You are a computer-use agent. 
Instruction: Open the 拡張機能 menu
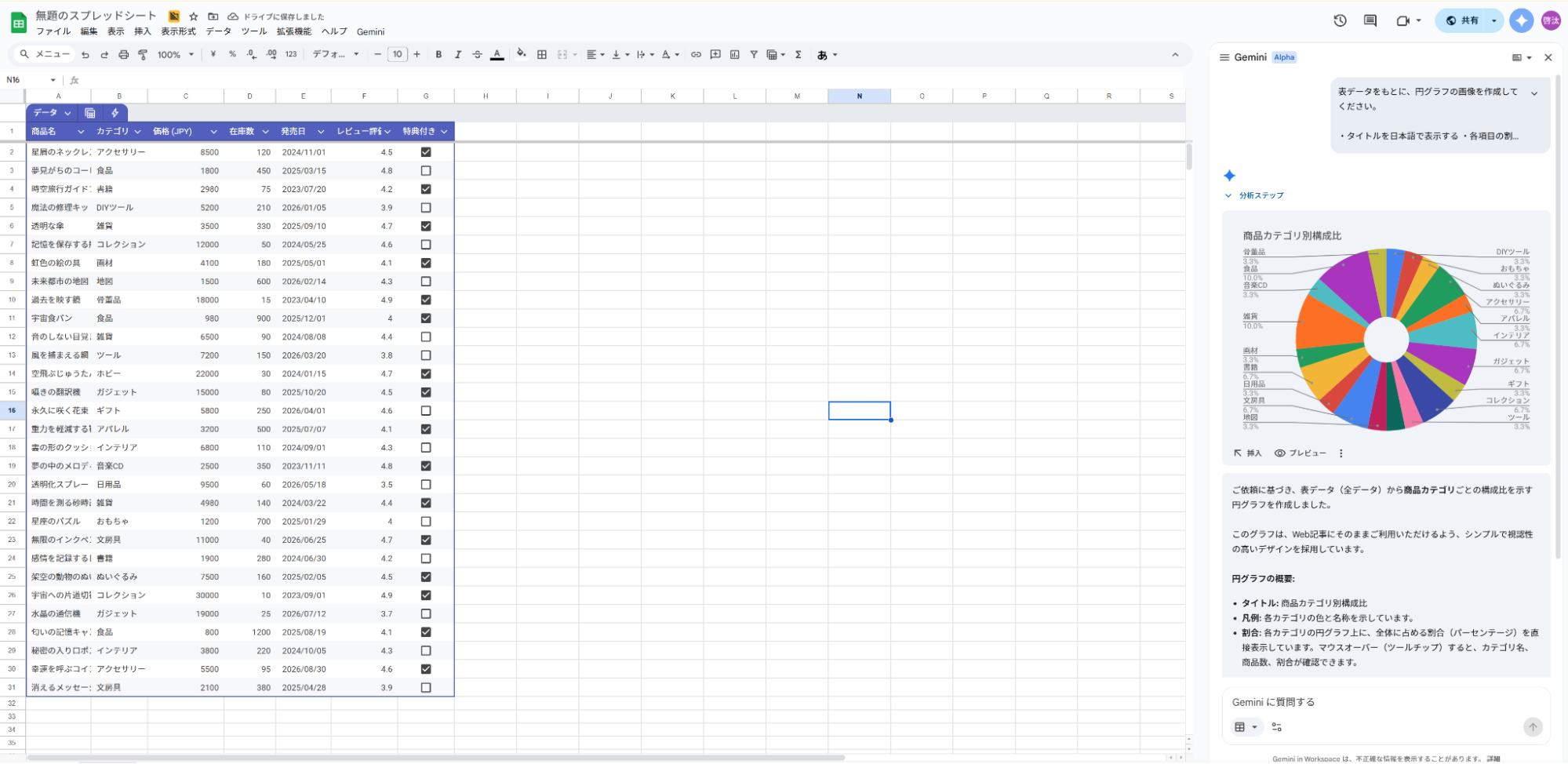293,32
